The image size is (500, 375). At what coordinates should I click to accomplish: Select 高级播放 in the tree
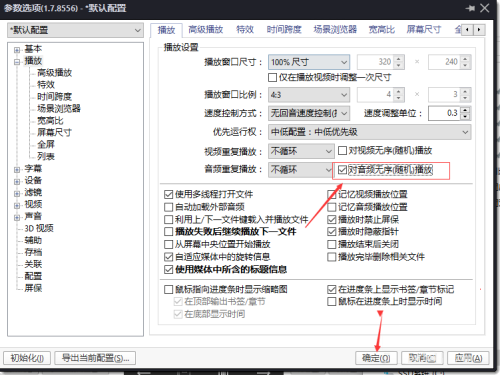point(54,73)
